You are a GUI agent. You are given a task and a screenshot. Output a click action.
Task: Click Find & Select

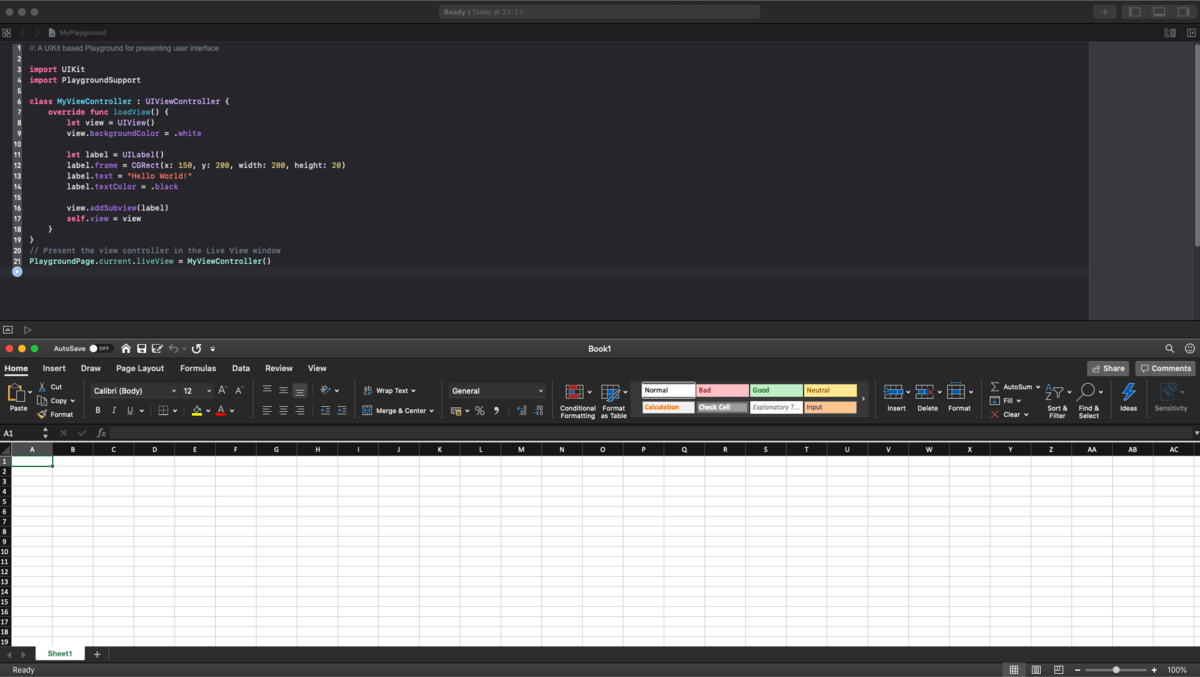tap(1089, 401)
